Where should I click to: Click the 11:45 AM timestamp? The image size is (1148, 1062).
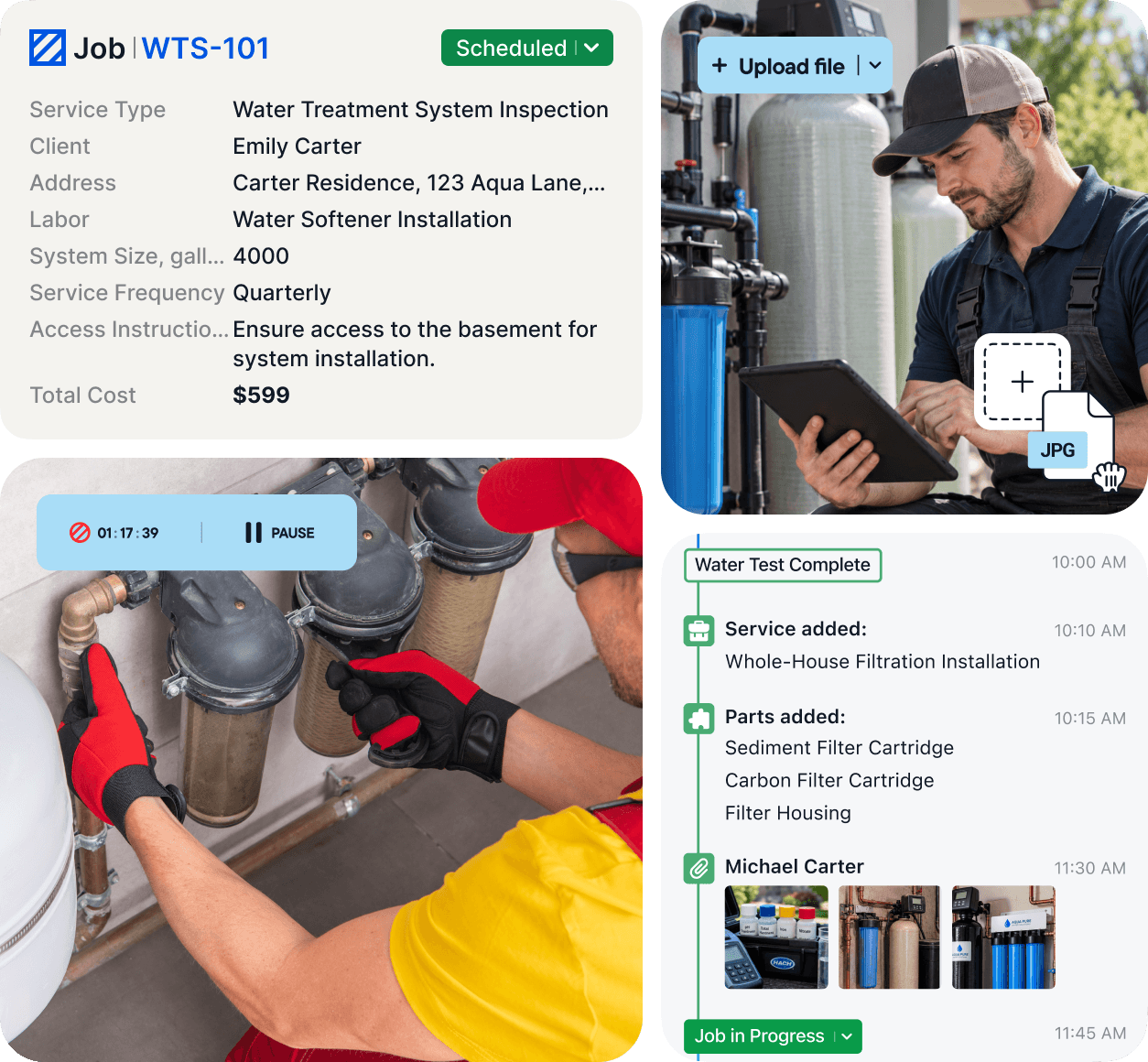pos(1089,1034)
